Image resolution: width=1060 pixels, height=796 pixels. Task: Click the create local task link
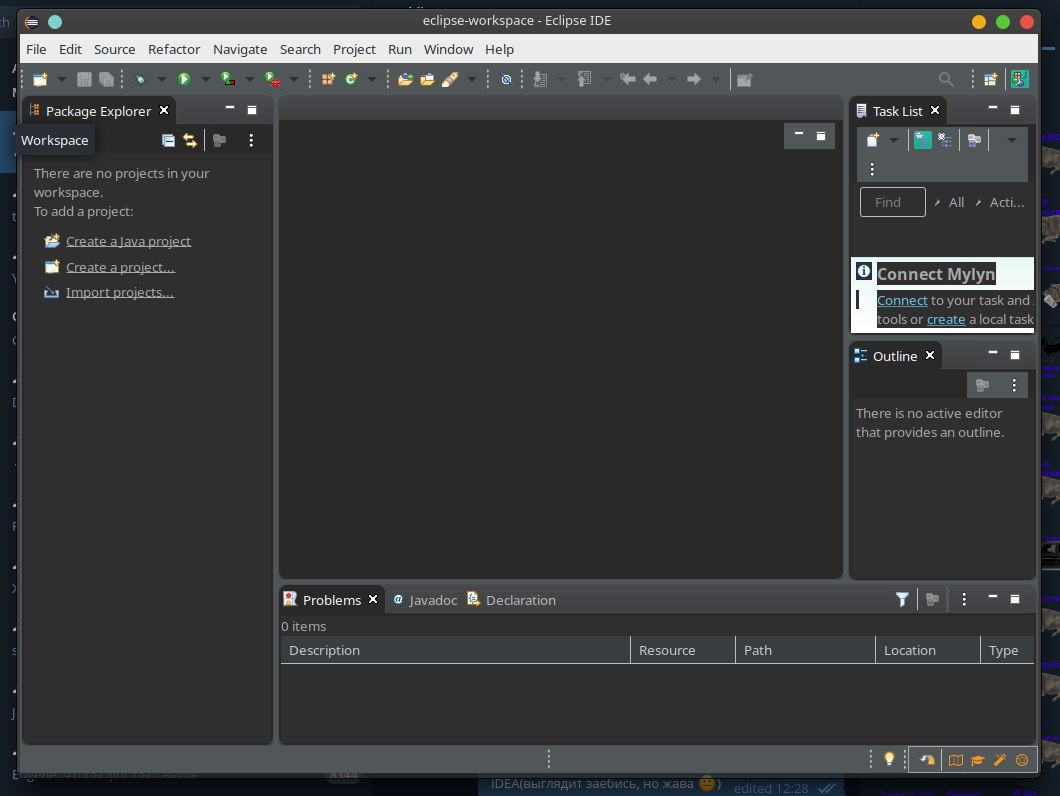(946, 319)
